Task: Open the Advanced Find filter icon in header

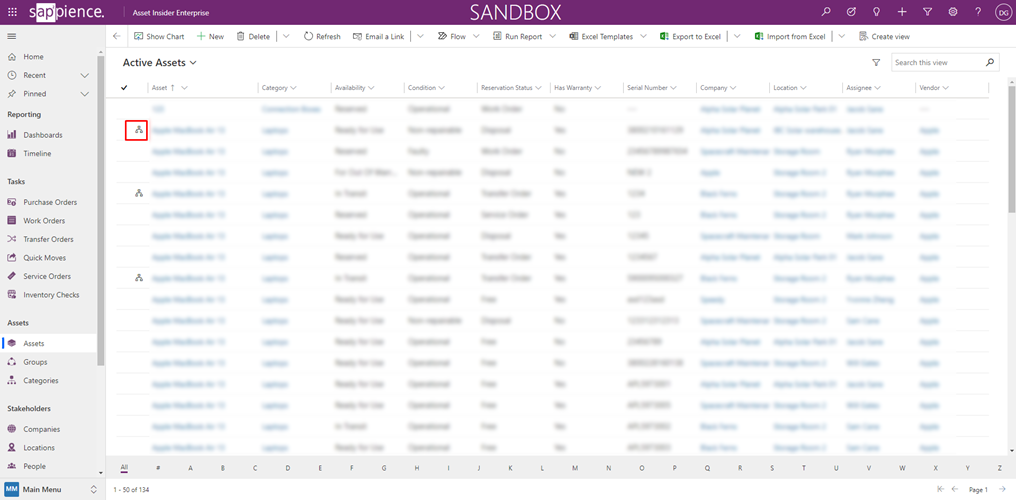Action: pos(927,12)
